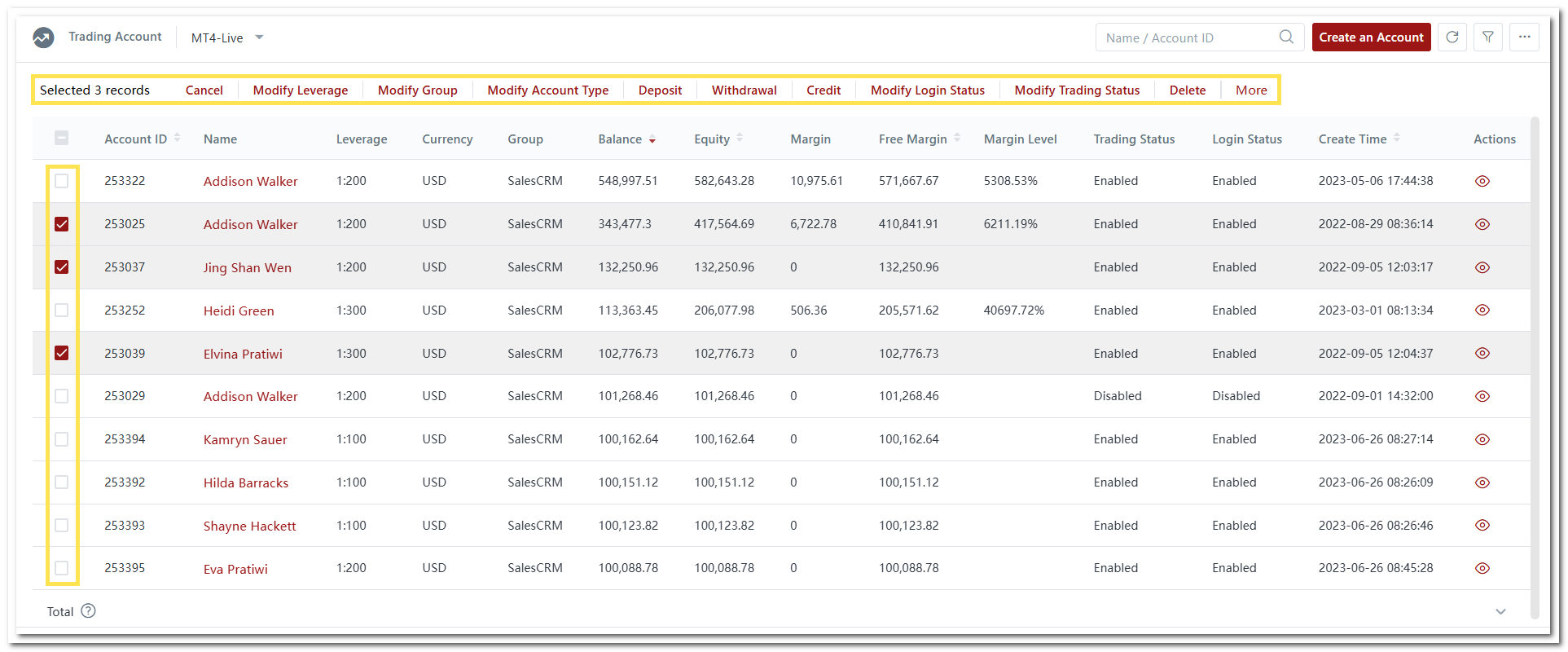The image size is (1568, 652).
Task: View account 253322 via eye icon
Action: [1482, 181]
